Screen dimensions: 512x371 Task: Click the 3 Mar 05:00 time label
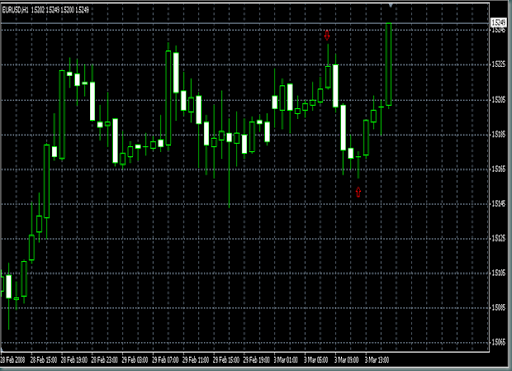click(316, 360)
